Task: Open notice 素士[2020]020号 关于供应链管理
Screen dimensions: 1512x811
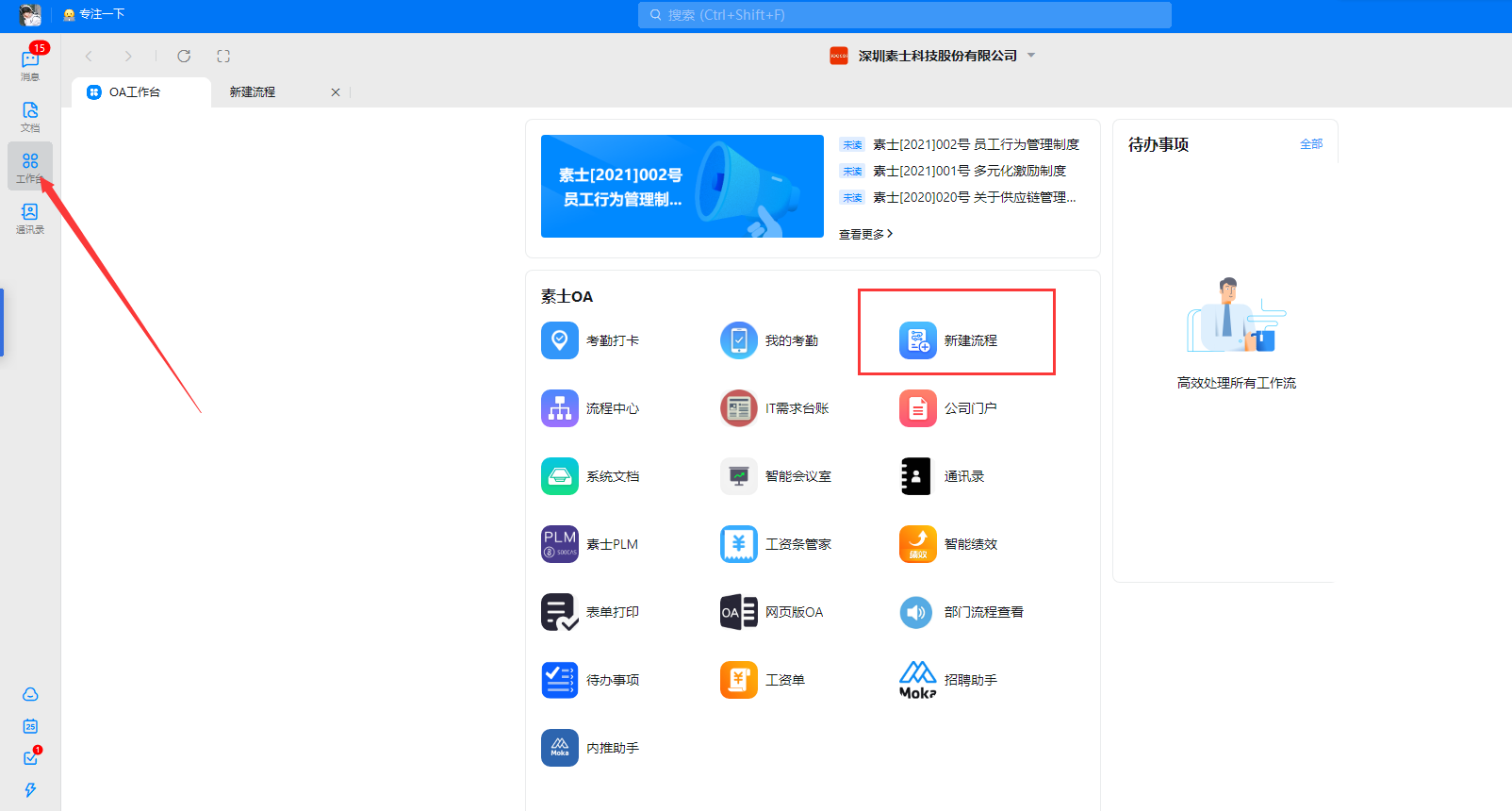Action: coord(974,197)
